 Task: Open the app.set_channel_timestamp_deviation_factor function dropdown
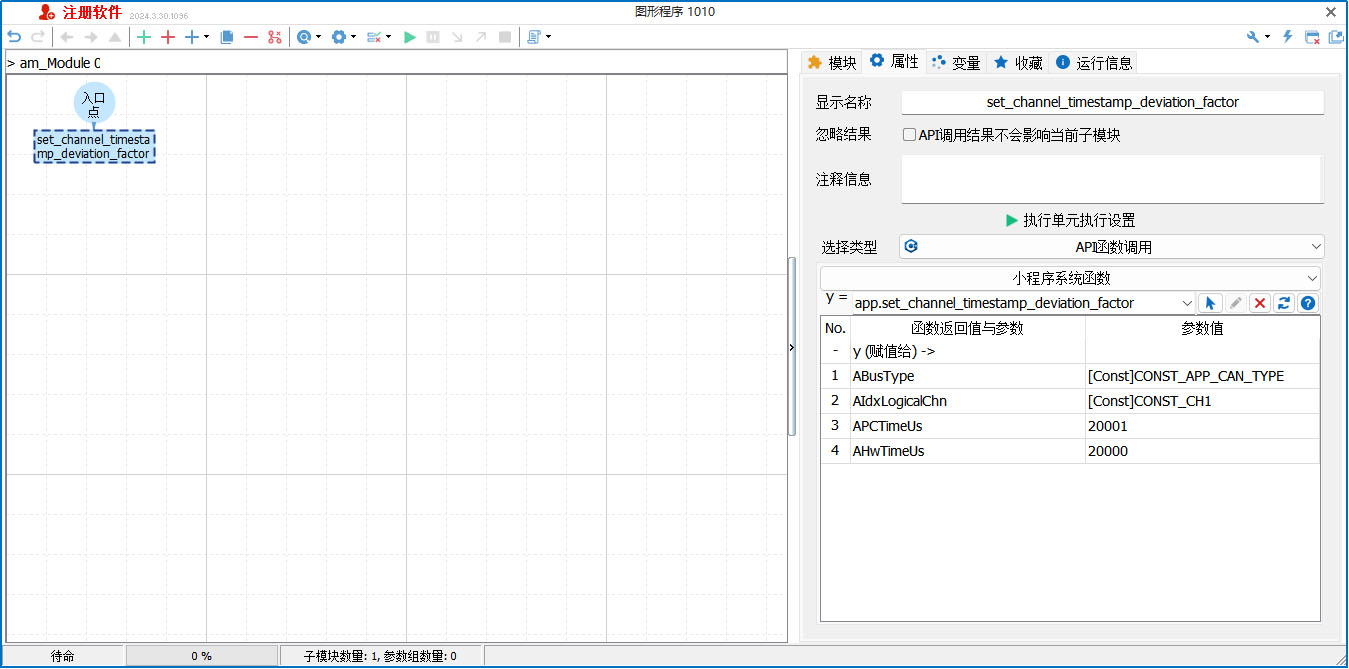pos(1023,302)
